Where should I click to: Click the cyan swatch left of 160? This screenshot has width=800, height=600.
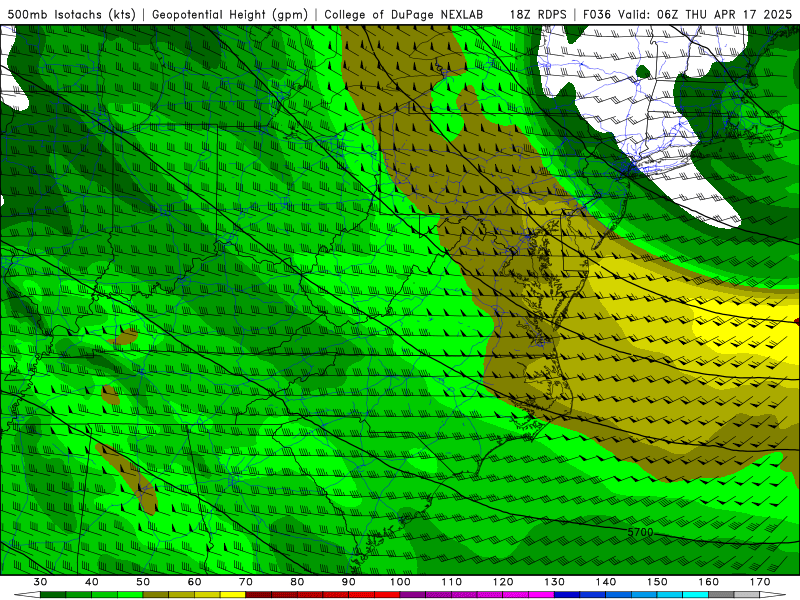[696, 595]
